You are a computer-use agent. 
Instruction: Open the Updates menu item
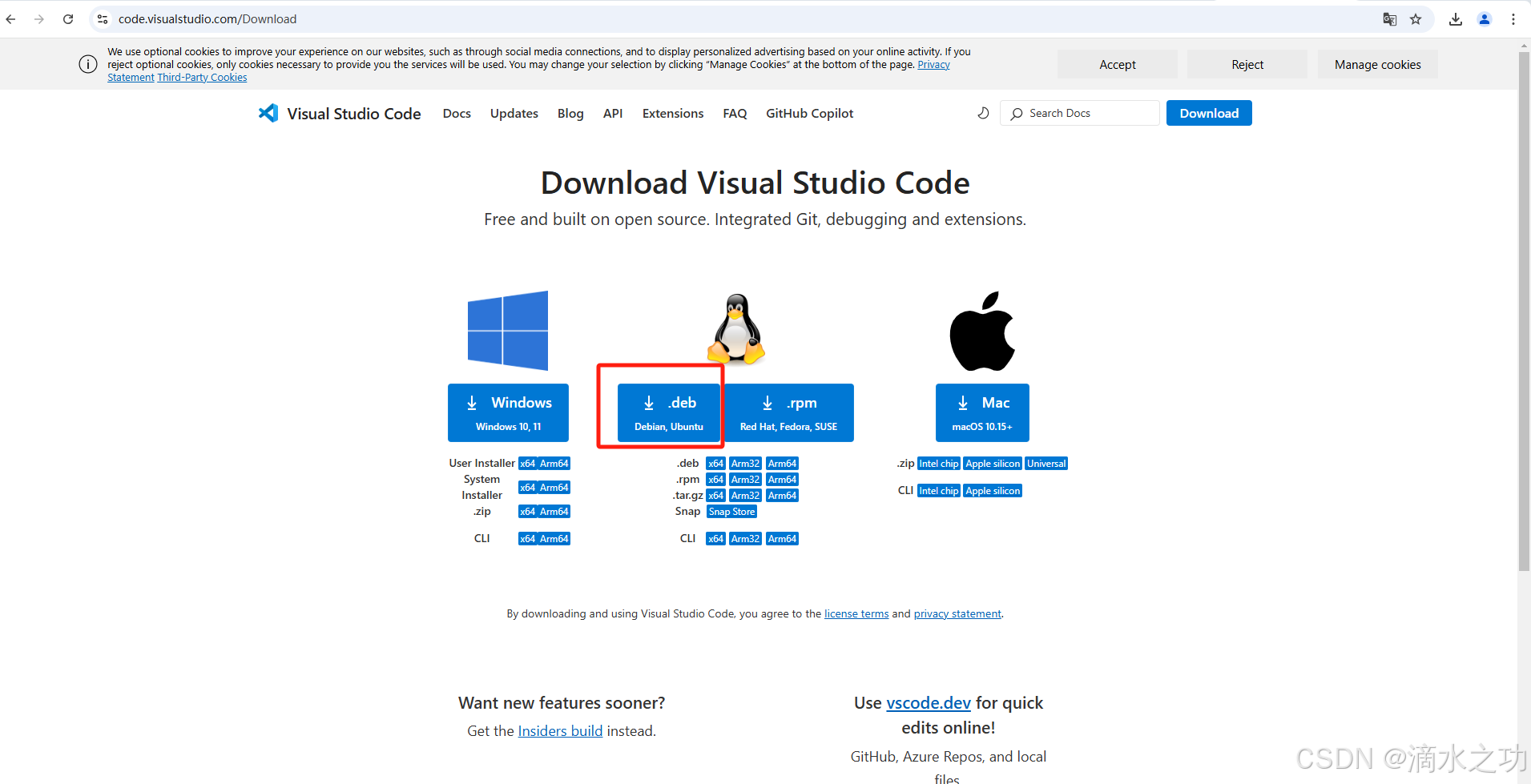(x=514, y=114)
